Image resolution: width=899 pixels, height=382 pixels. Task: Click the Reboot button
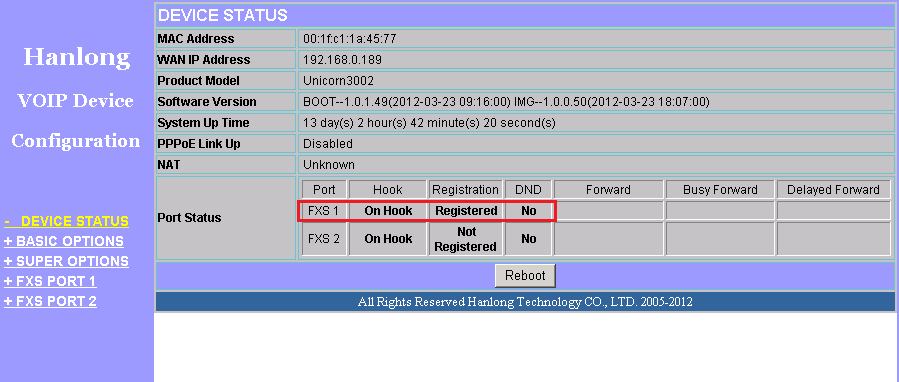525,275
